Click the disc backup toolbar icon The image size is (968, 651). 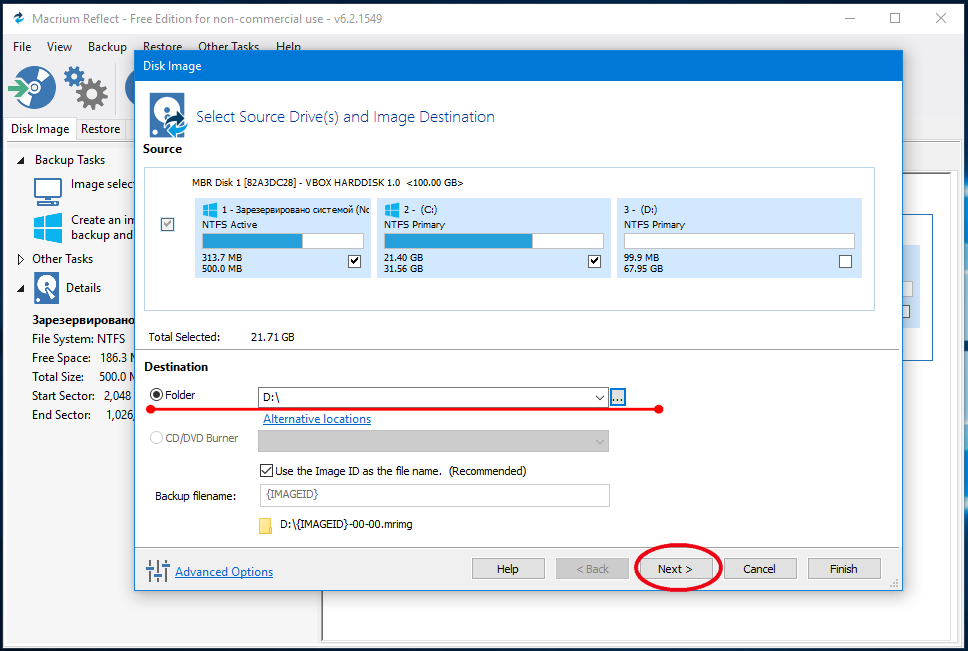(32, 88)
